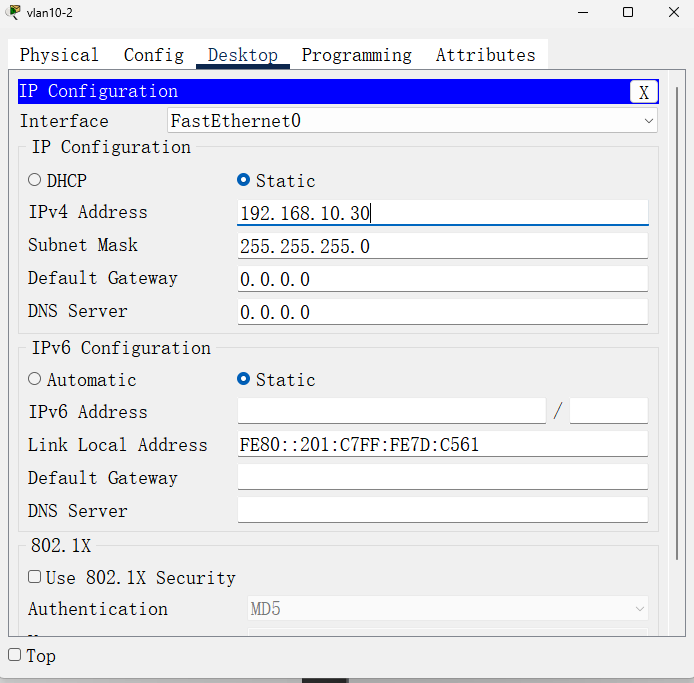The width and height of the screenshot is (694, 683).
Task: Click the Subnet Mask field
Action: [443, 246]
